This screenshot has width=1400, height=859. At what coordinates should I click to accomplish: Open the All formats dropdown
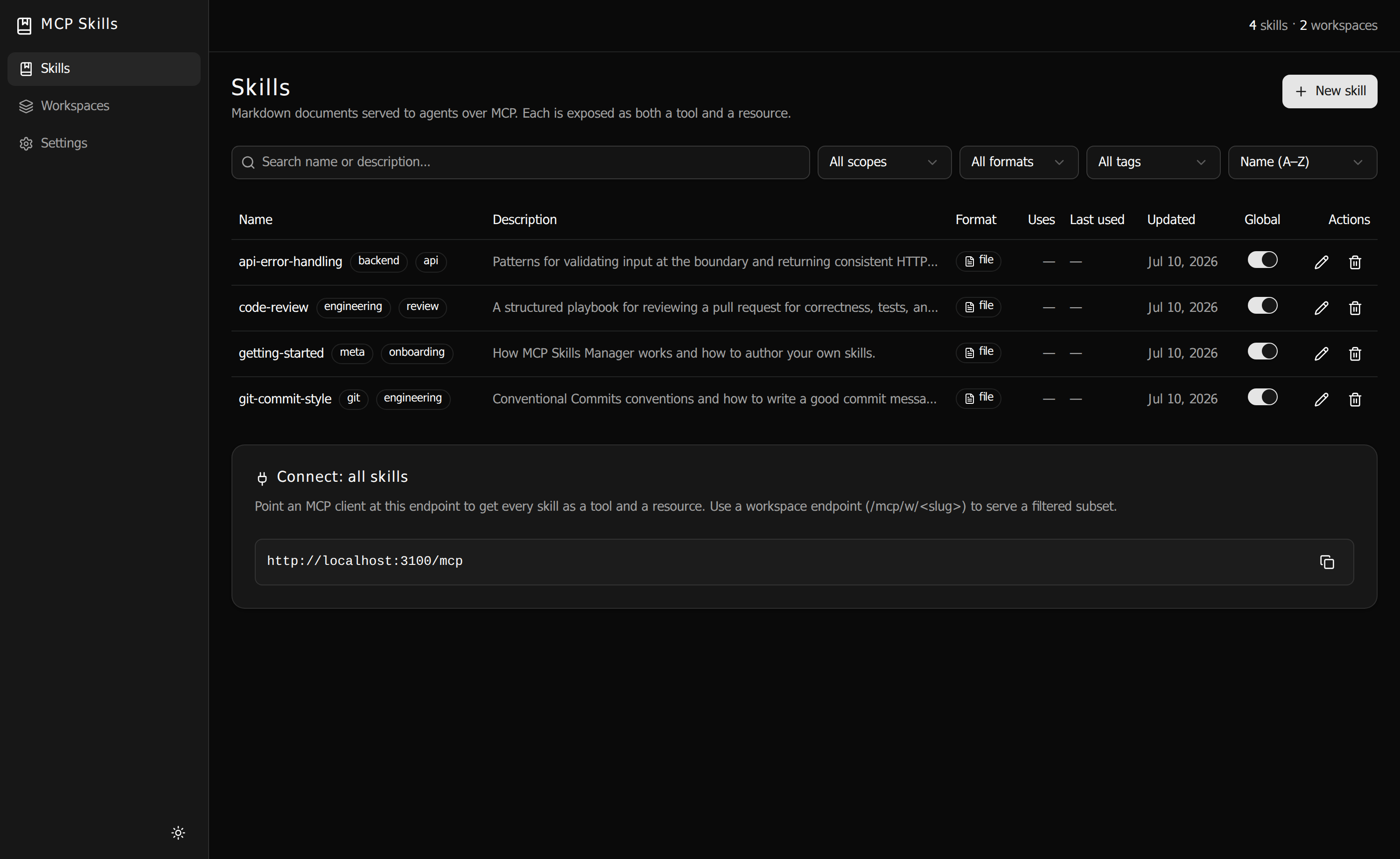[1019, 162]
